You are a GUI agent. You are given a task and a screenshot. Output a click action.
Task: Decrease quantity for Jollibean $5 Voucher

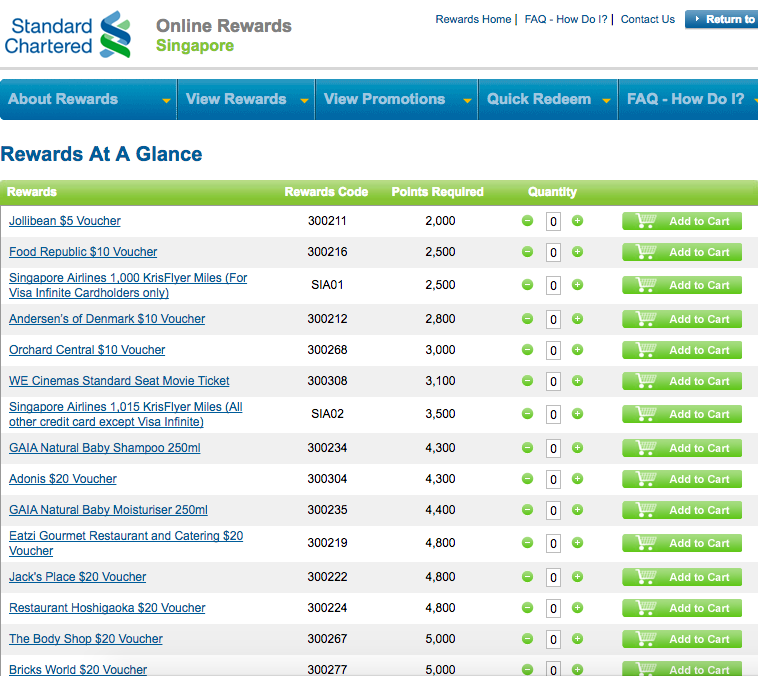click(527, 221)
